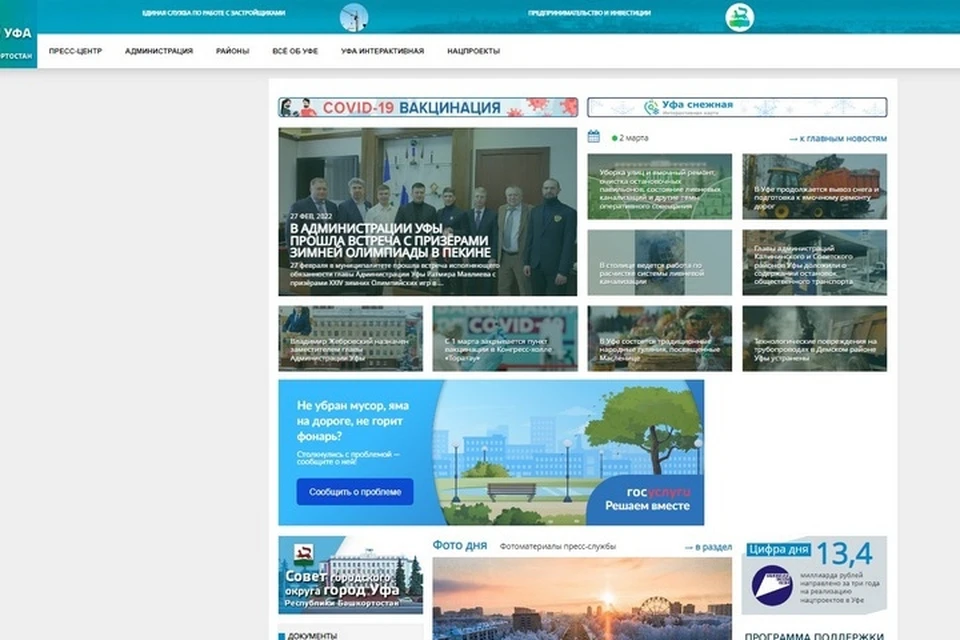Click Сообщить о проблеме button
Screen dimensions: 960x640
(x=355, y=492)
